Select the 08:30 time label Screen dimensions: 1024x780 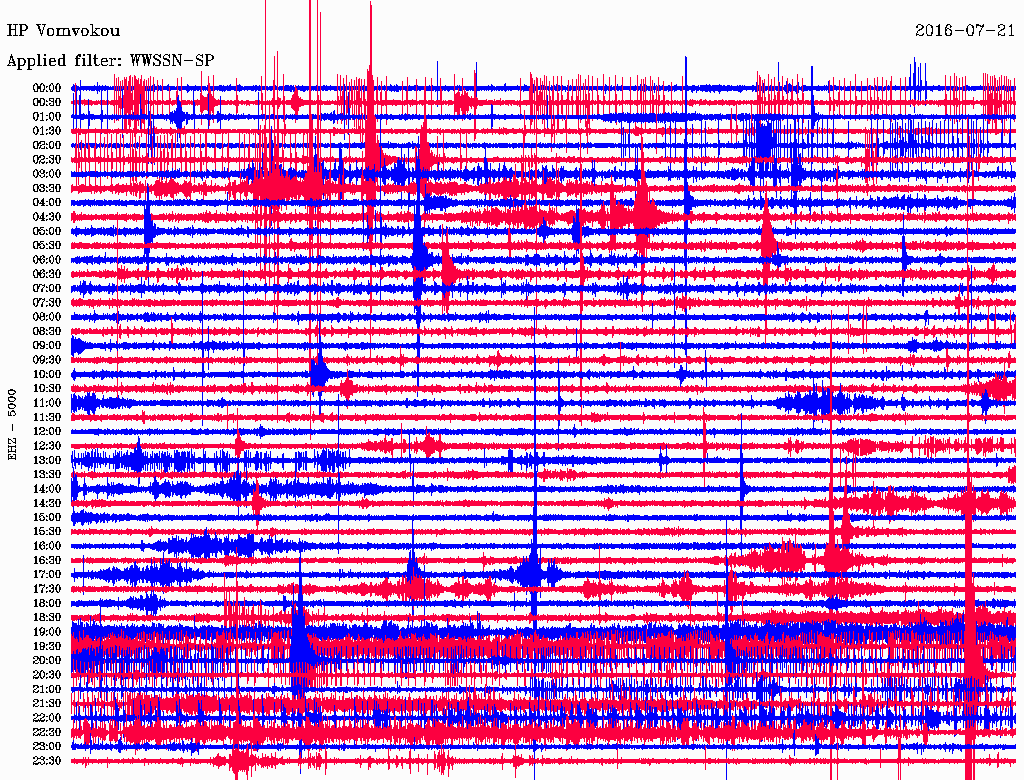47,331
